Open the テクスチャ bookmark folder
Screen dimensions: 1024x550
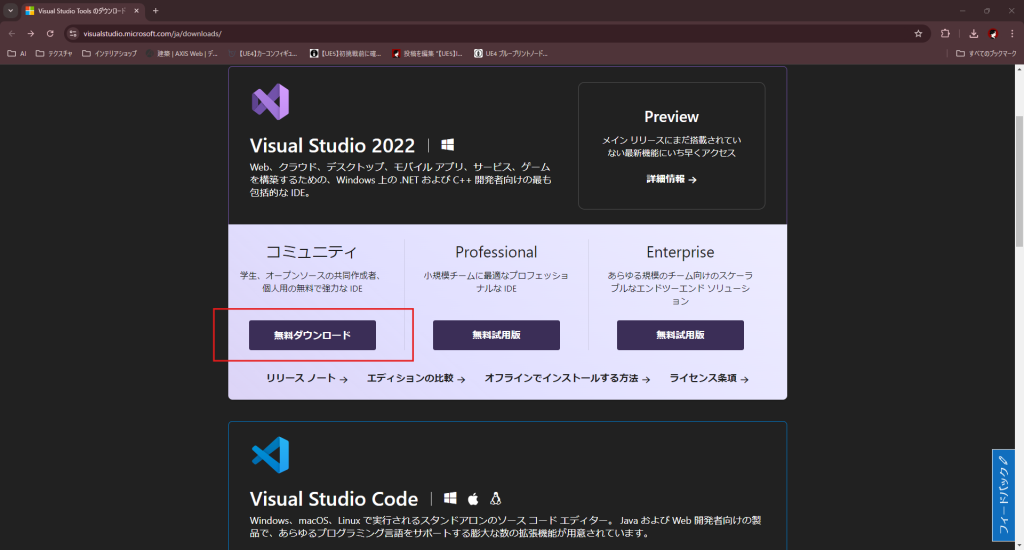pos(53,53)
